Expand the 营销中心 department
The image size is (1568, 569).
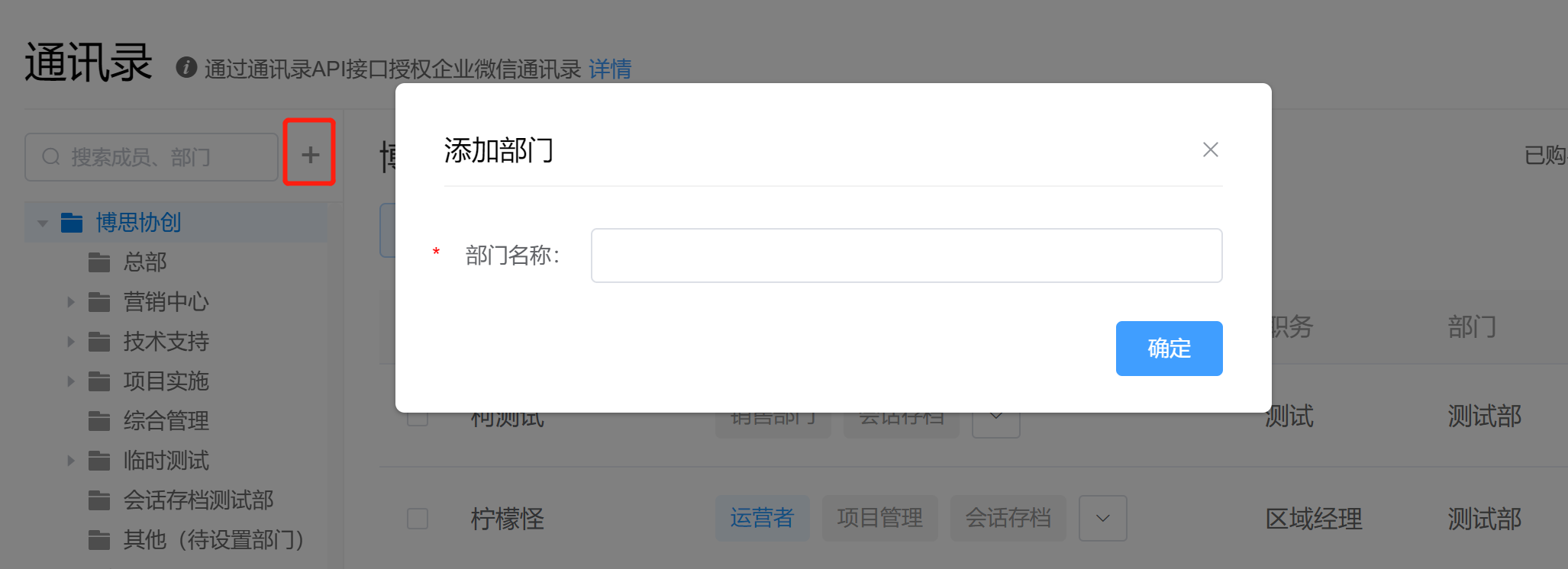point(71,302)
